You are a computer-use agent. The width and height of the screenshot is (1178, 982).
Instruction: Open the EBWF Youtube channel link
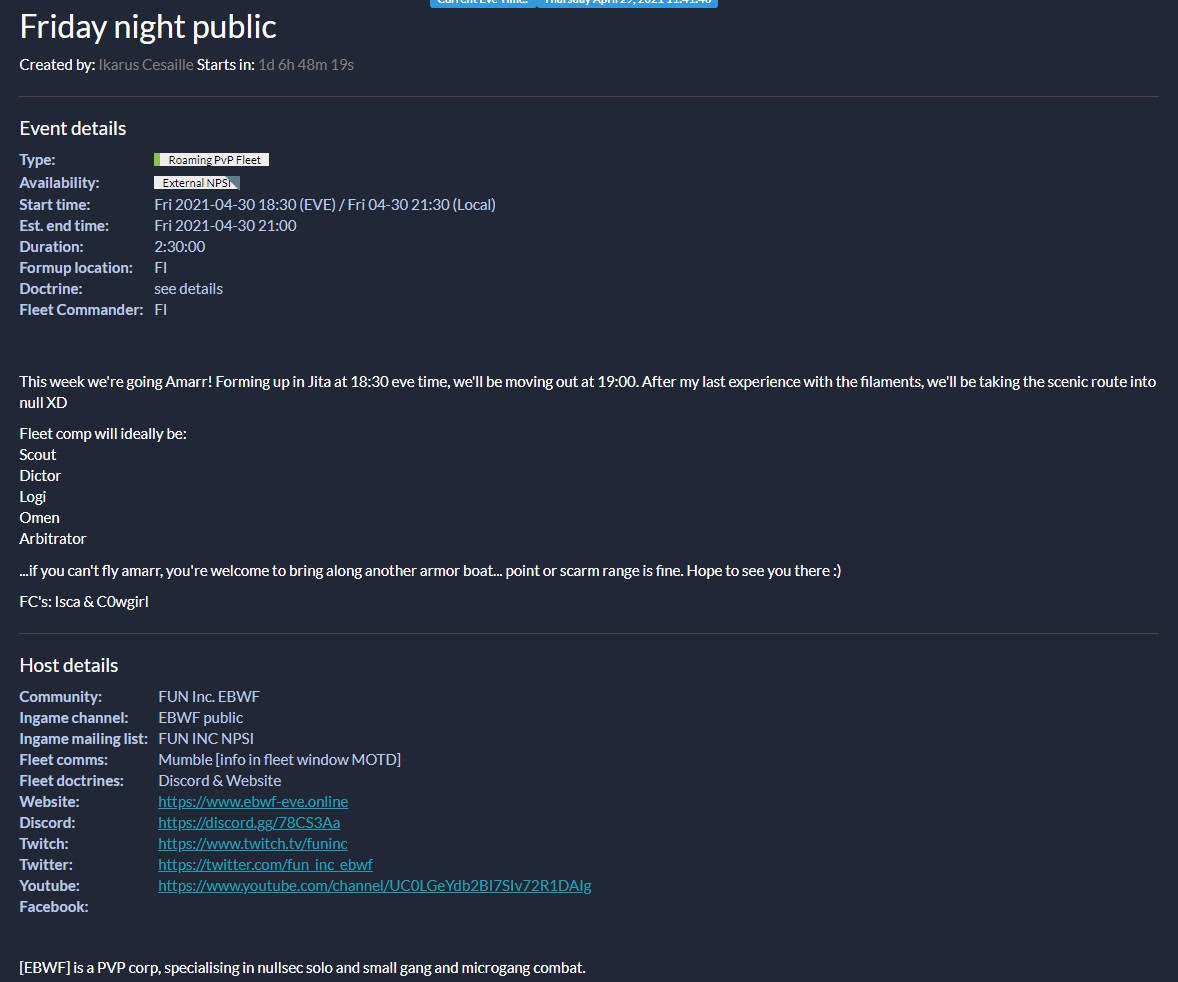click(x=374, y=885)
